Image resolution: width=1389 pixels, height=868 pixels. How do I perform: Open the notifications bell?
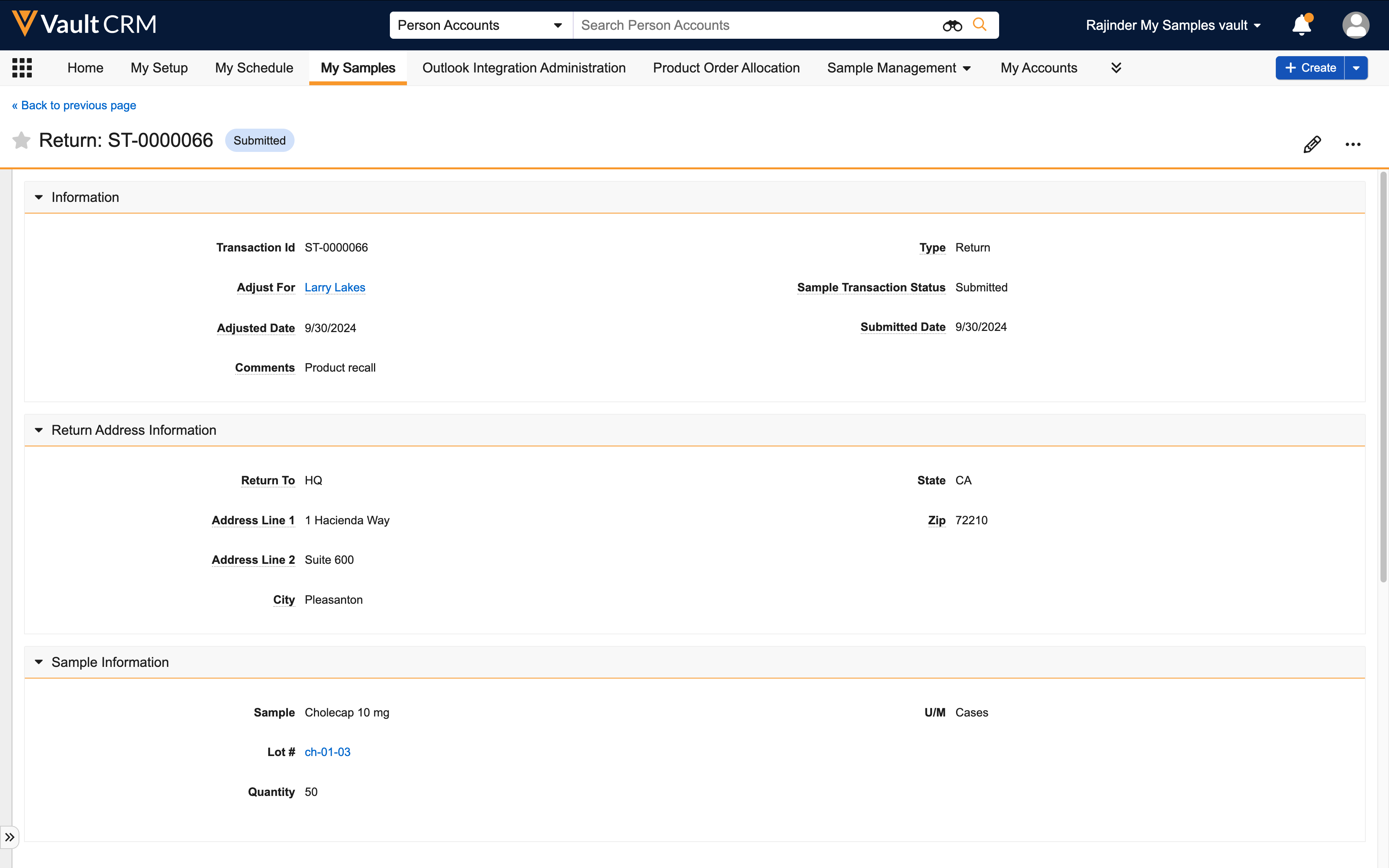click(1301, 25)
